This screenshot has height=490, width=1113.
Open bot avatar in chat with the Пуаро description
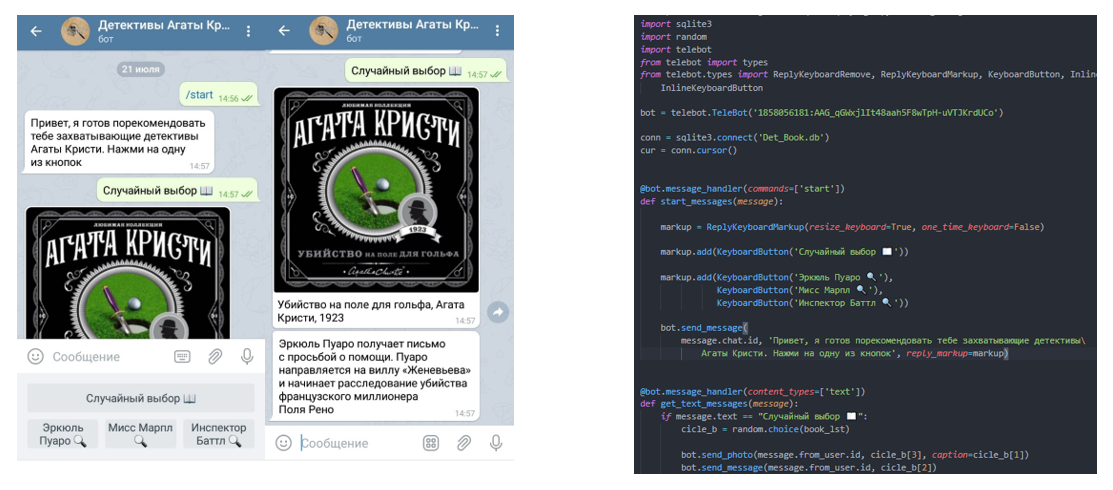pos(324,31)
